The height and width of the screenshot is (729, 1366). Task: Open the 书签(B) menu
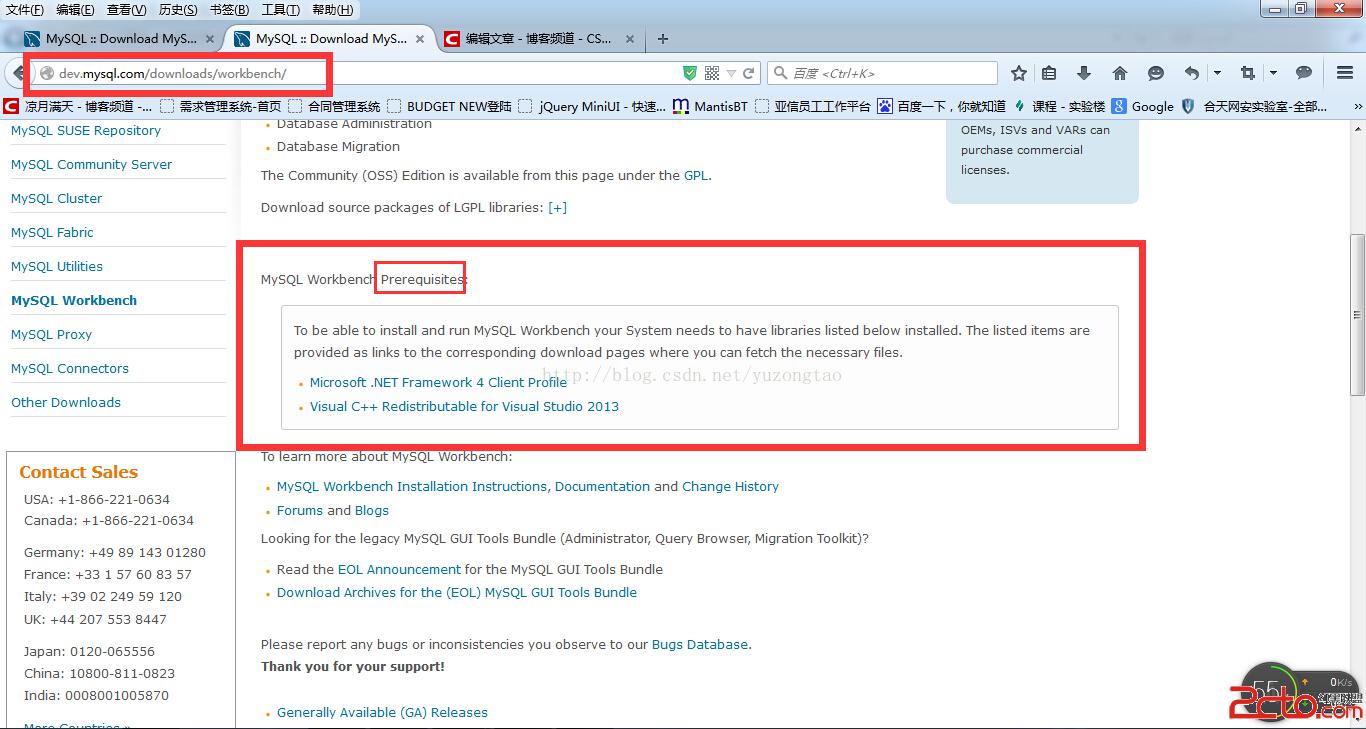[x=229, y=10]
